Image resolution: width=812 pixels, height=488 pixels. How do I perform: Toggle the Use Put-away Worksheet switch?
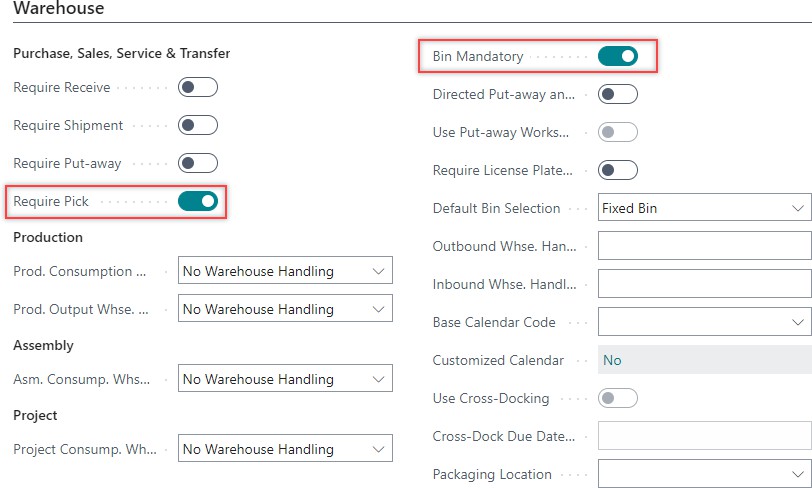[x=617, y=133]
